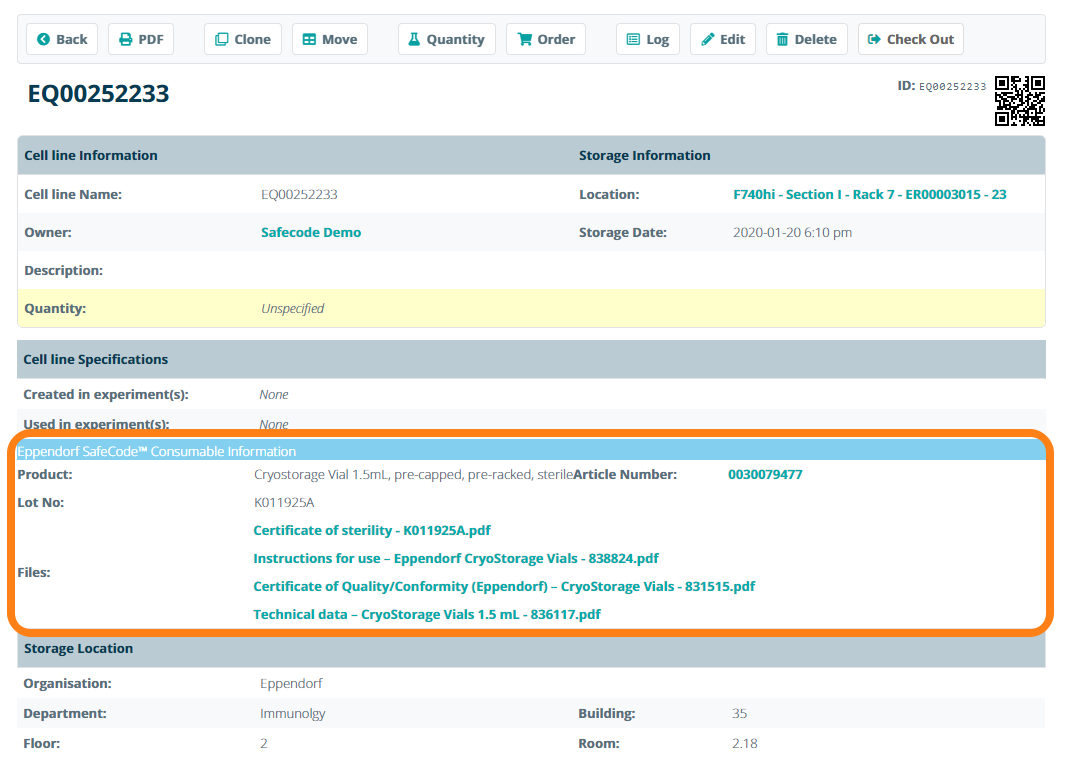This screenshot has width=1070, height=772.
Task: Click the Delete trash button
Action: 806,39
